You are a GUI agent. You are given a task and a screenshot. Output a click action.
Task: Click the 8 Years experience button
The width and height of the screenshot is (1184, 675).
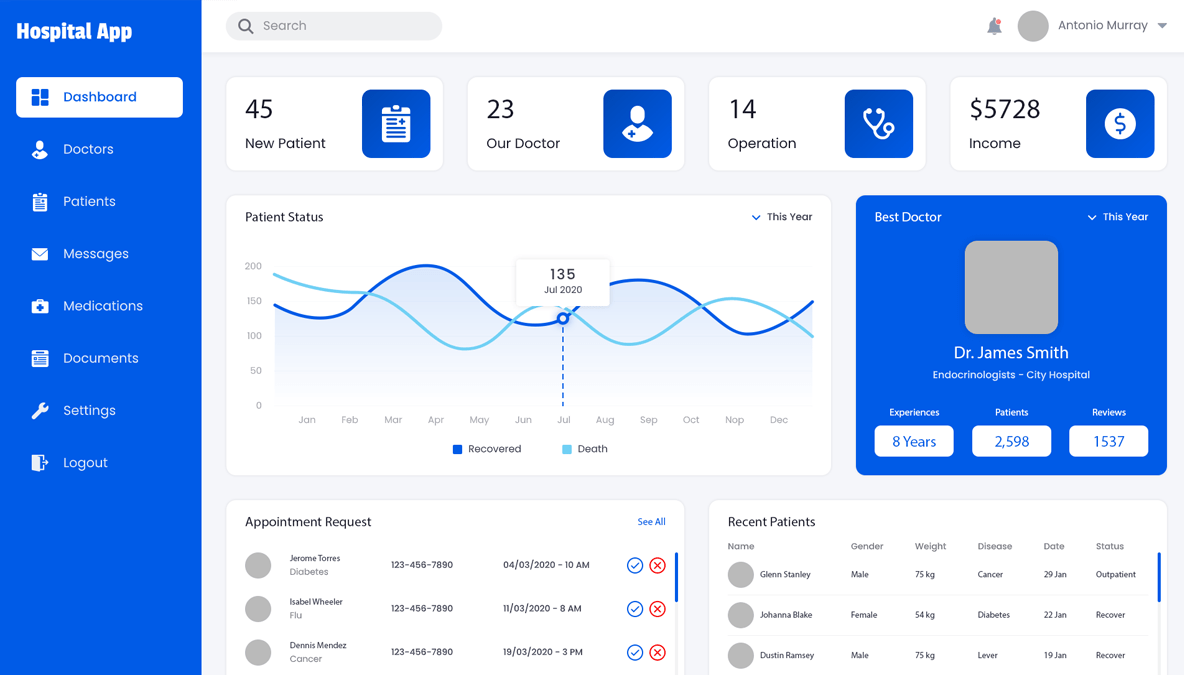point(914,441)
